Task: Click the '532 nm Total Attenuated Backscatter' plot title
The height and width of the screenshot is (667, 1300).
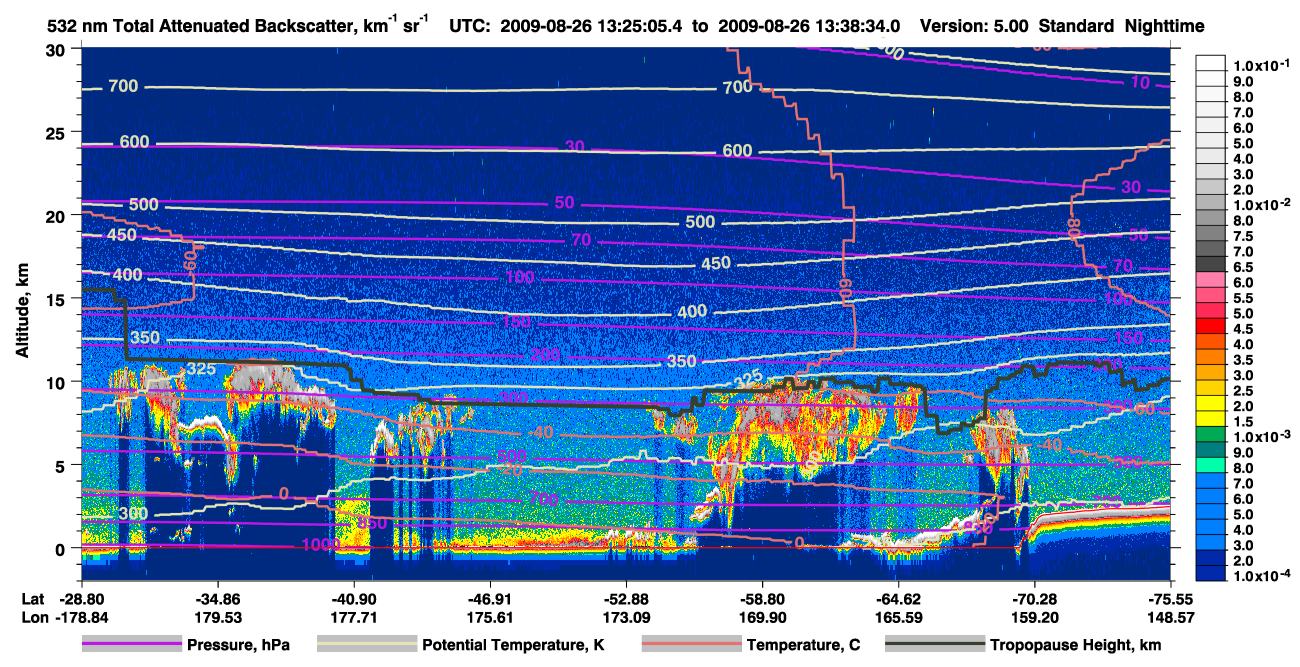Action: pos(239,26)
